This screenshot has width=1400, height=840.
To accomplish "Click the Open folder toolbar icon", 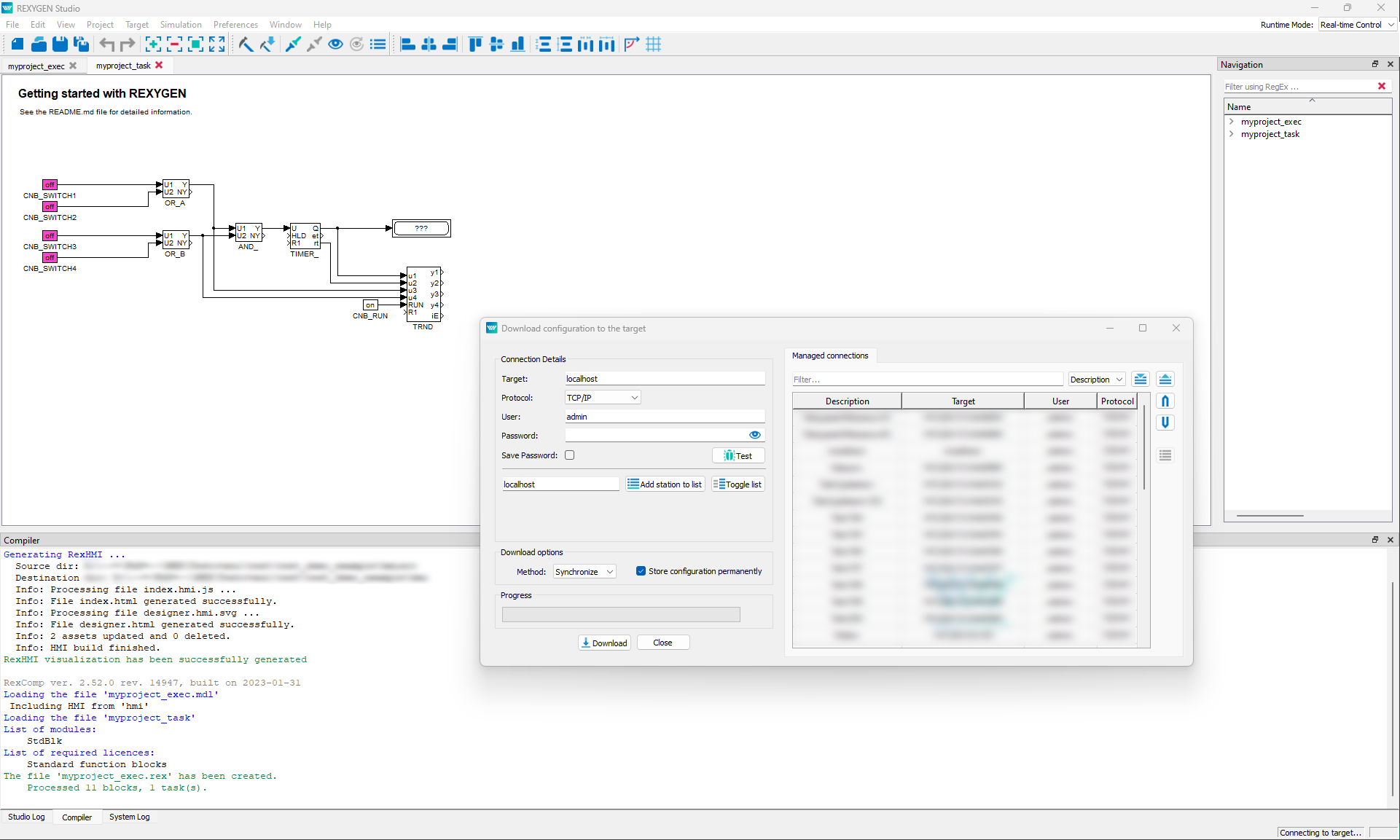I will [x=39, y=44].
